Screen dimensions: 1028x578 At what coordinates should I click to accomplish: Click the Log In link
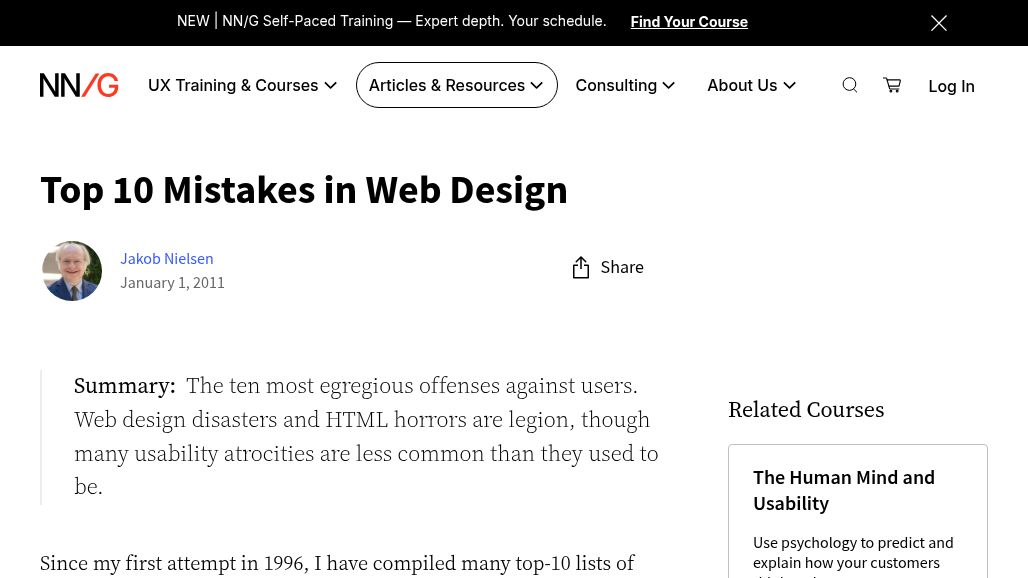pos(951,86)
